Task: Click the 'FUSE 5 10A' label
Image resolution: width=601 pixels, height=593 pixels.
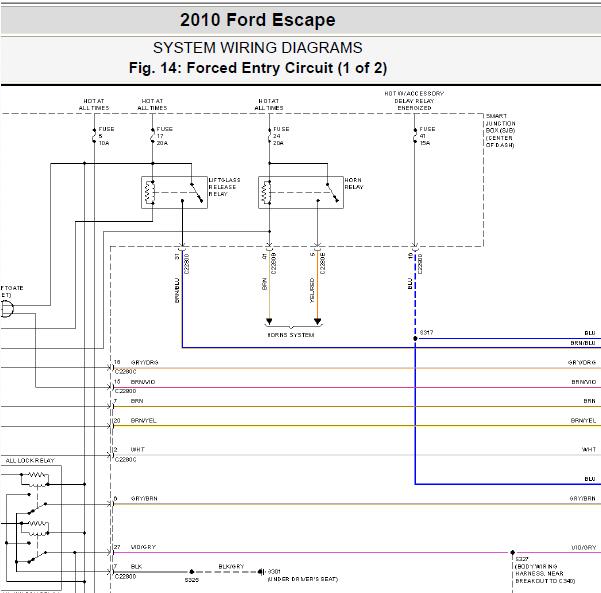Action: (x=106, y=136)
